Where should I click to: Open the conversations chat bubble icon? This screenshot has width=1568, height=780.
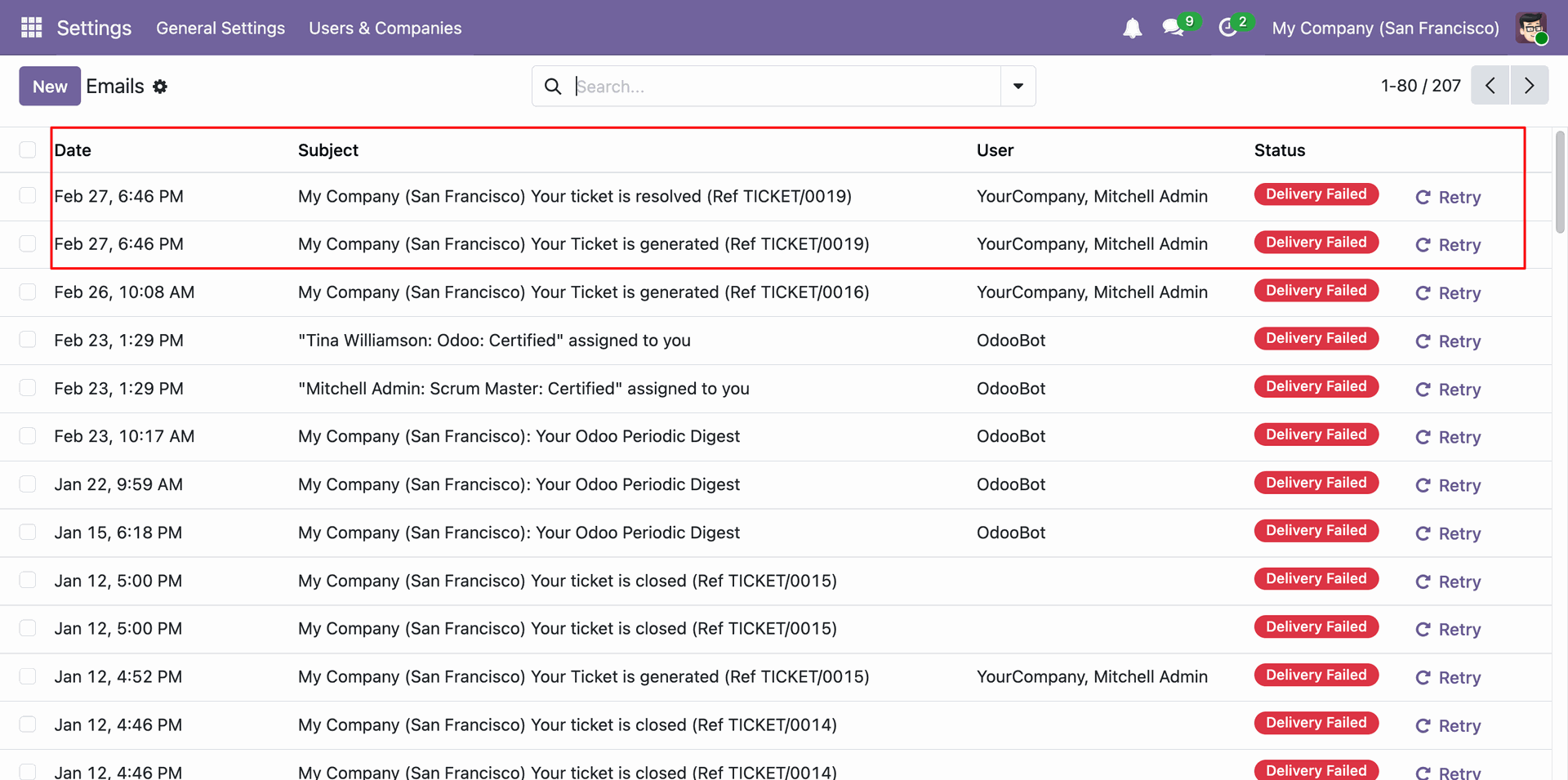(1174, 28)
